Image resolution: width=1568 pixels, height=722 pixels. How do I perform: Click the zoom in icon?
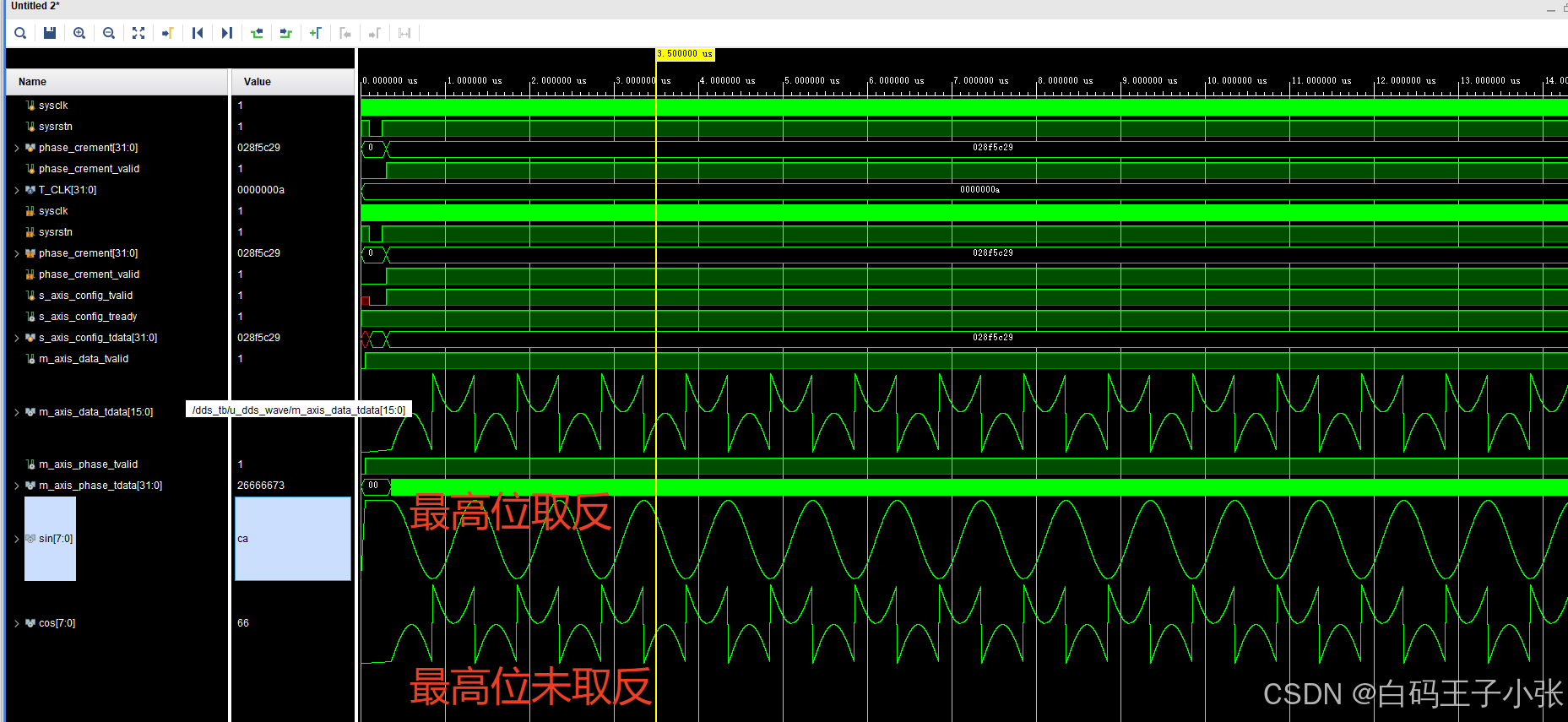[79, 33]
